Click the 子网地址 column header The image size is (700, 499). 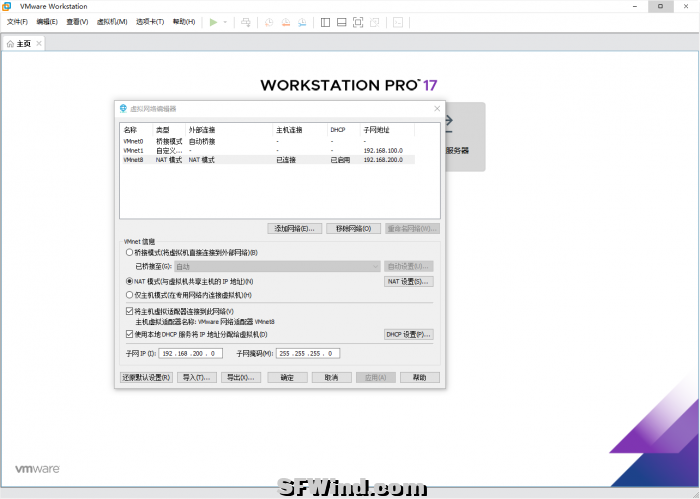pyautogui.click(x=388, y=130)
